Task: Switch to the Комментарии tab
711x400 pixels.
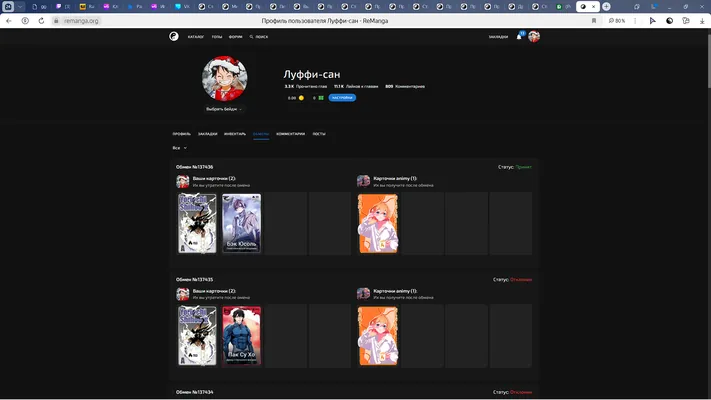Action: tap(290, 134)
